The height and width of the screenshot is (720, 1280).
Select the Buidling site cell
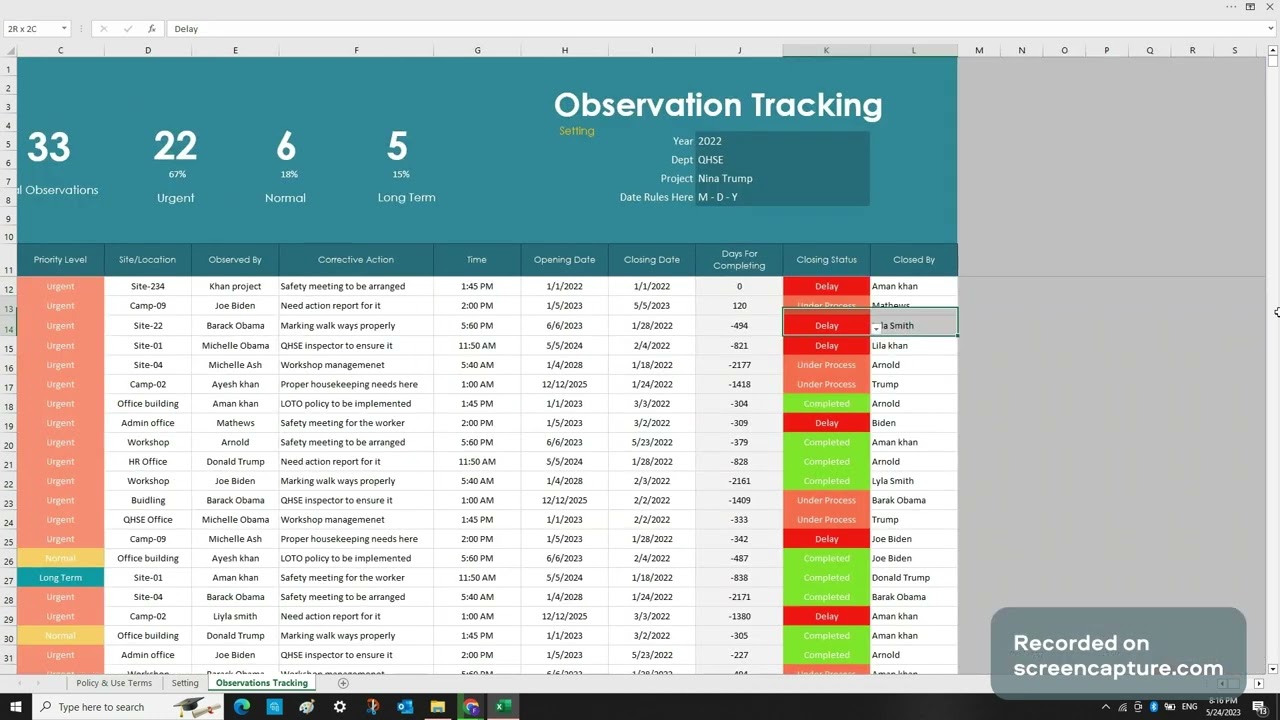pyautogui.click(x=148, y=500)
